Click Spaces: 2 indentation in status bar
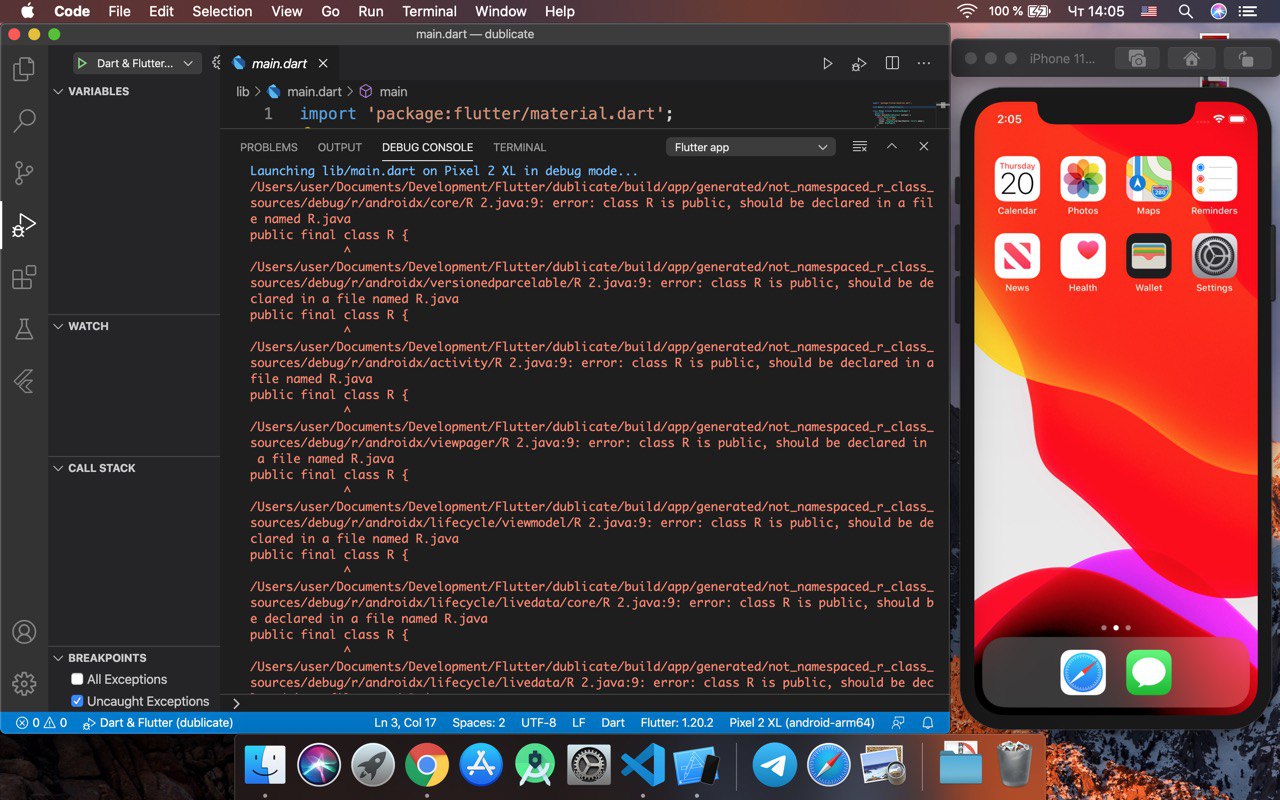The width and height of the screenshot is (1280, 800). (478, 722)
